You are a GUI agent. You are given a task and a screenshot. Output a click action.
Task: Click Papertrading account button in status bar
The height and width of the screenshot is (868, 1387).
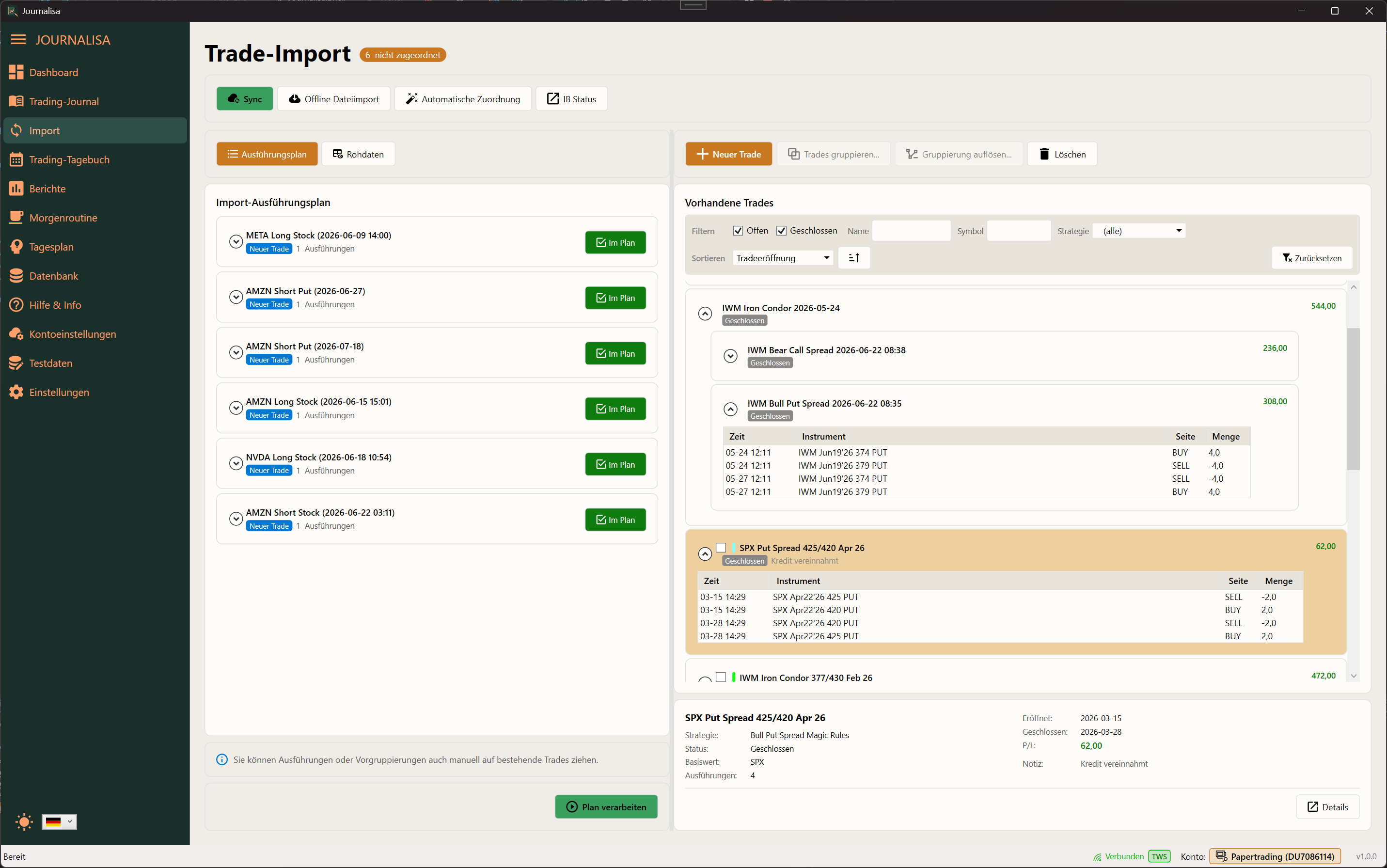(x=1275, y=856)
